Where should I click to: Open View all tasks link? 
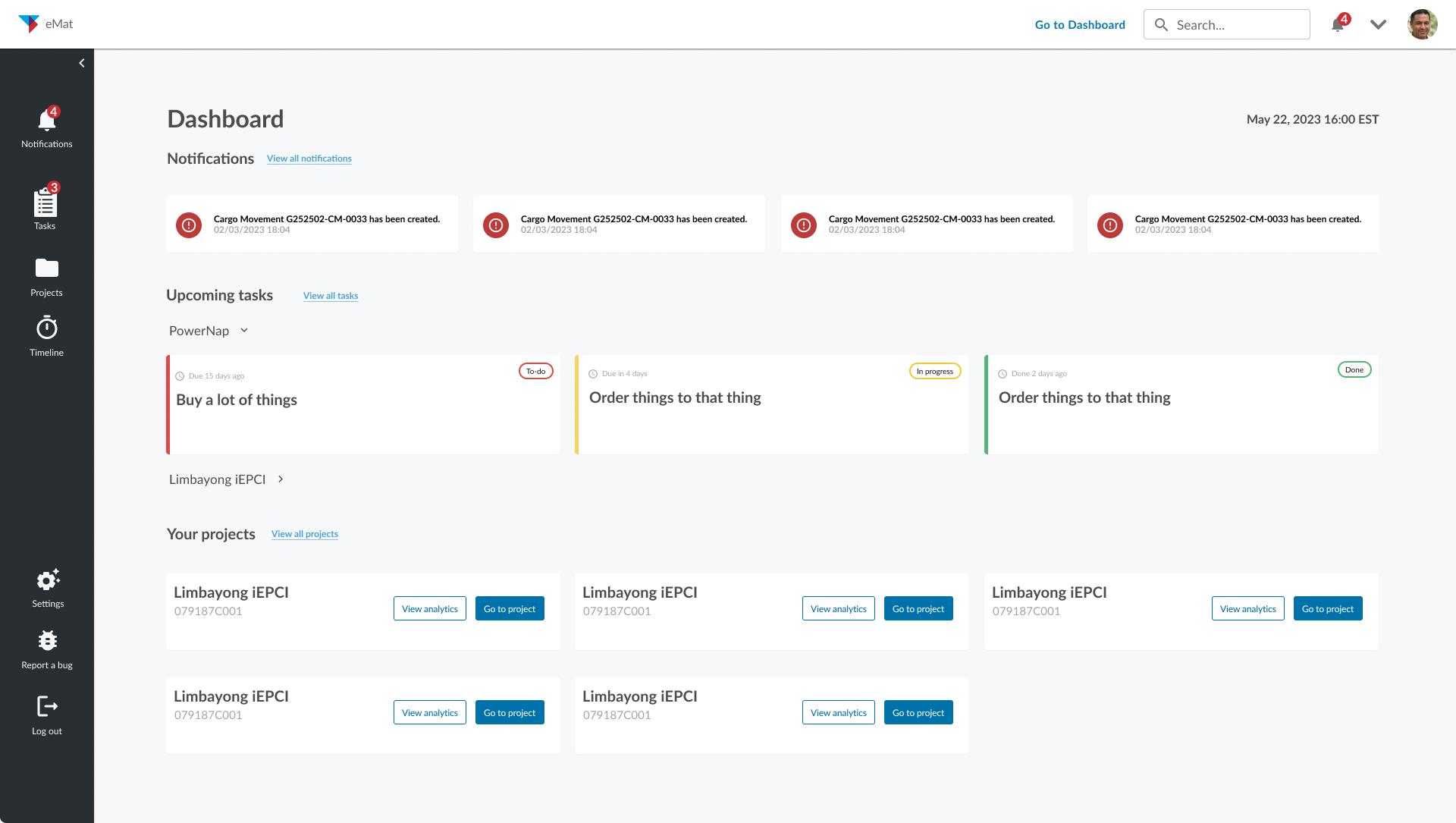[x=331, y=296]
